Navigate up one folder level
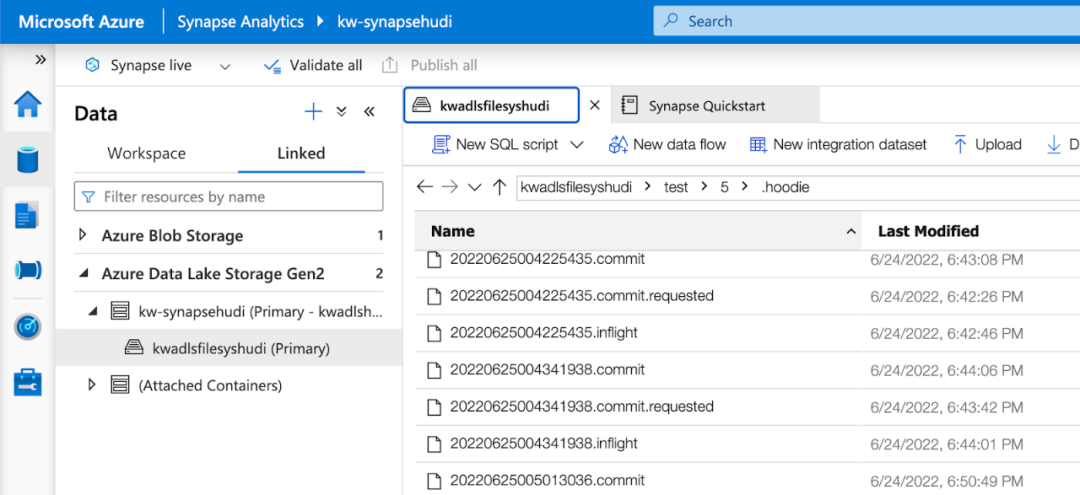This screenshot has height=495, width=1080. tap(500, 187)
